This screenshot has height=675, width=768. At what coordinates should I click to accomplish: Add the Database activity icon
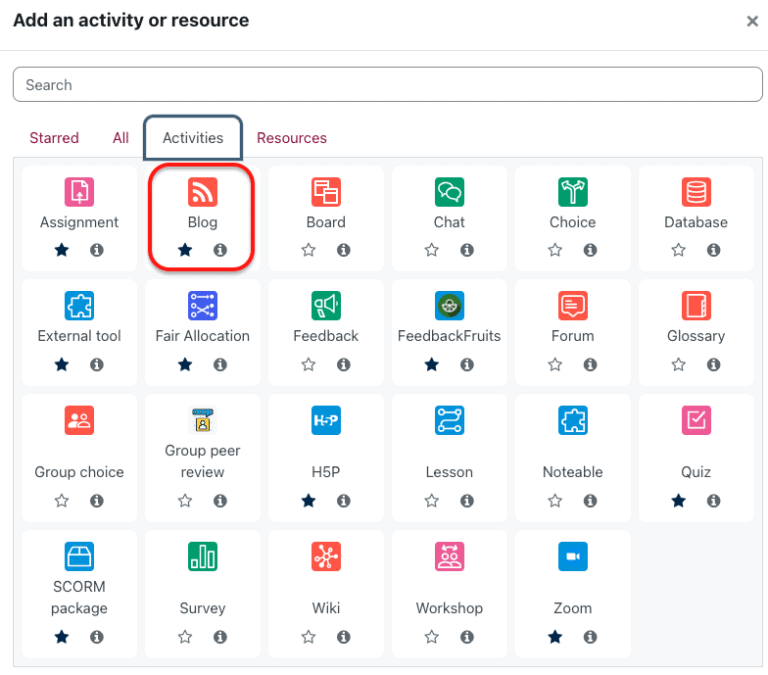pos(696,192)
